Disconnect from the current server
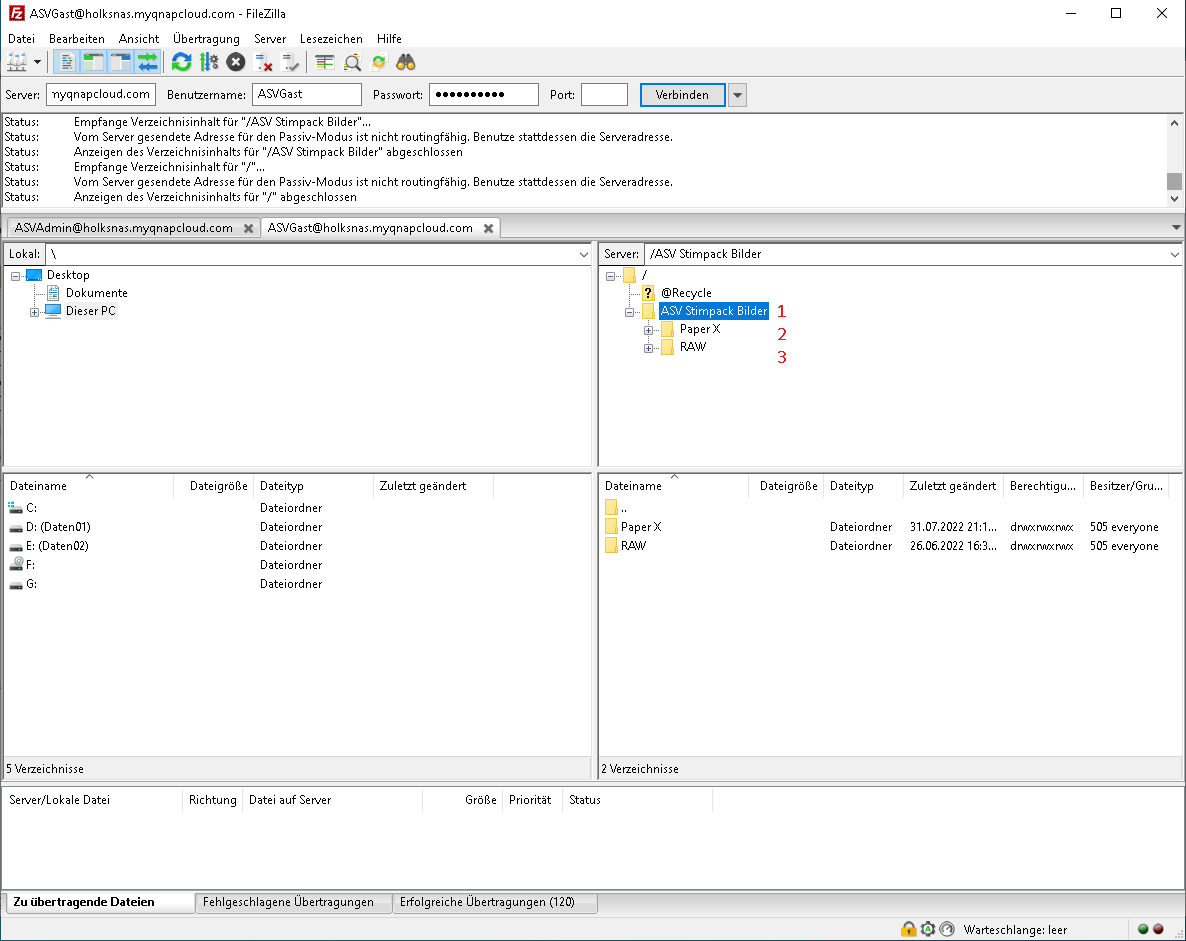The image size is (1186, 941). (x=263, y=62)
